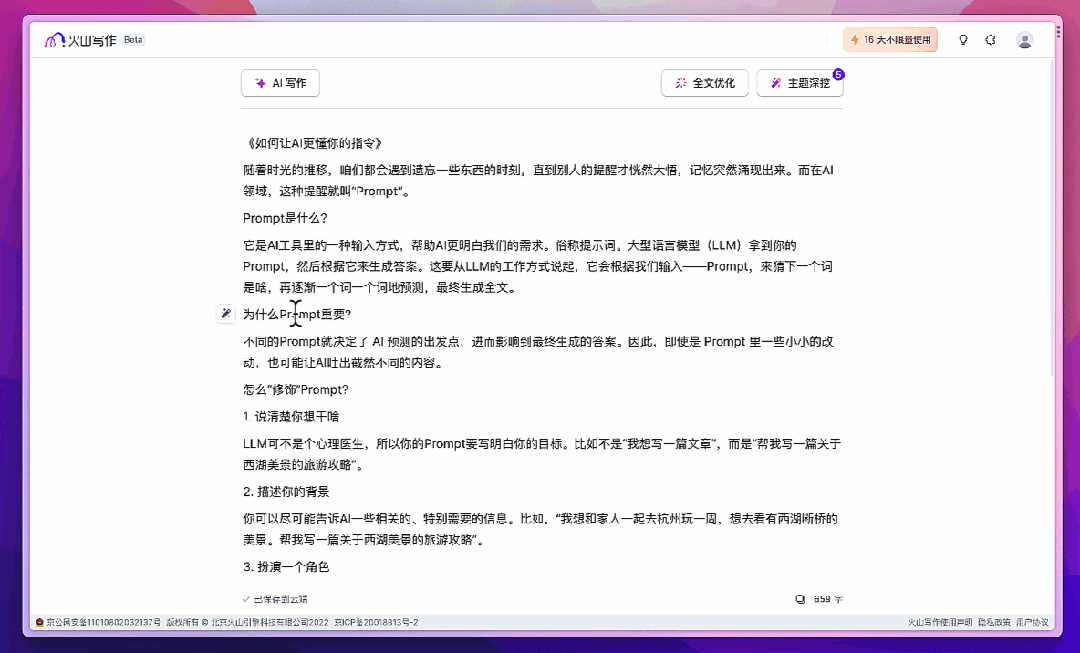Image resolution: width=1080 pixels, height=653 pixels.
Task: Click the lightning icon on the quota badge
Action: (856, 39)
